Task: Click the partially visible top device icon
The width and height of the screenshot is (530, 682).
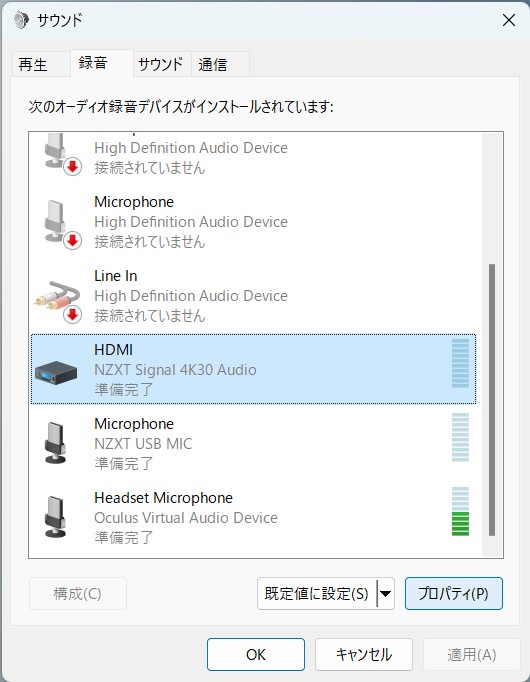Action: [x=62, y=154]
